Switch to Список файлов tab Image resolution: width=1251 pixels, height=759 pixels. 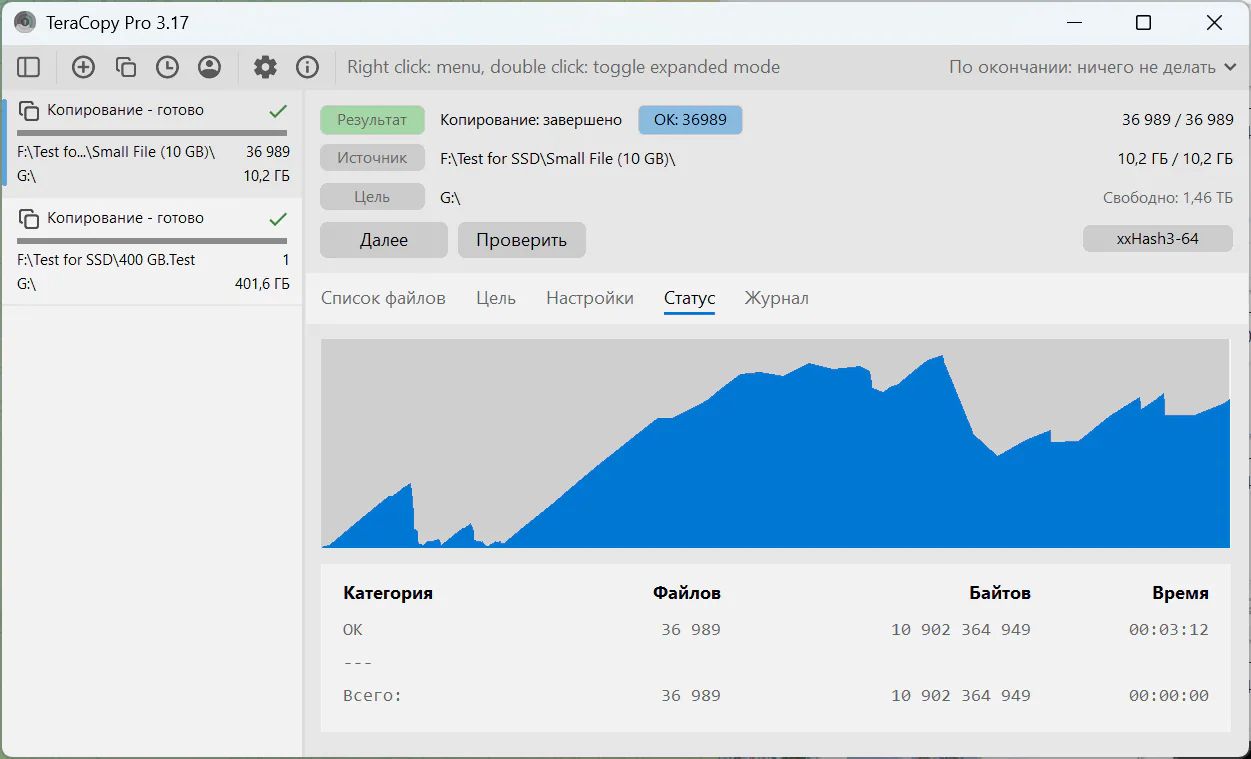(x=383, y=298)
